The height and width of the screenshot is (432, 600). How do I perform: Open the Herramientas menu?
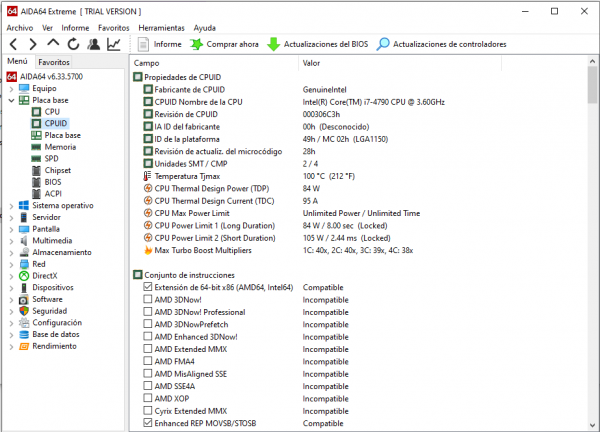point(161,28)
